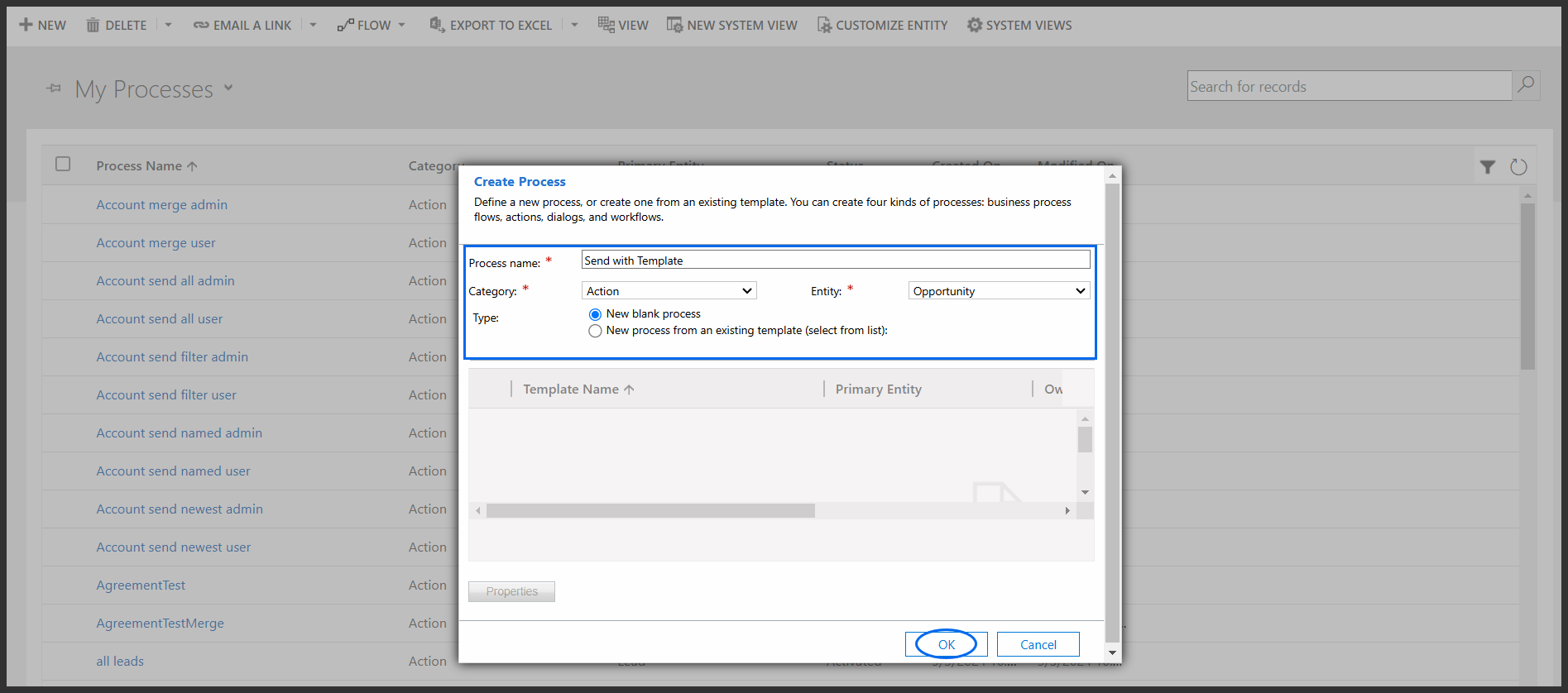Click the Primary Entity column header in dialog

(x=878, y=390)
